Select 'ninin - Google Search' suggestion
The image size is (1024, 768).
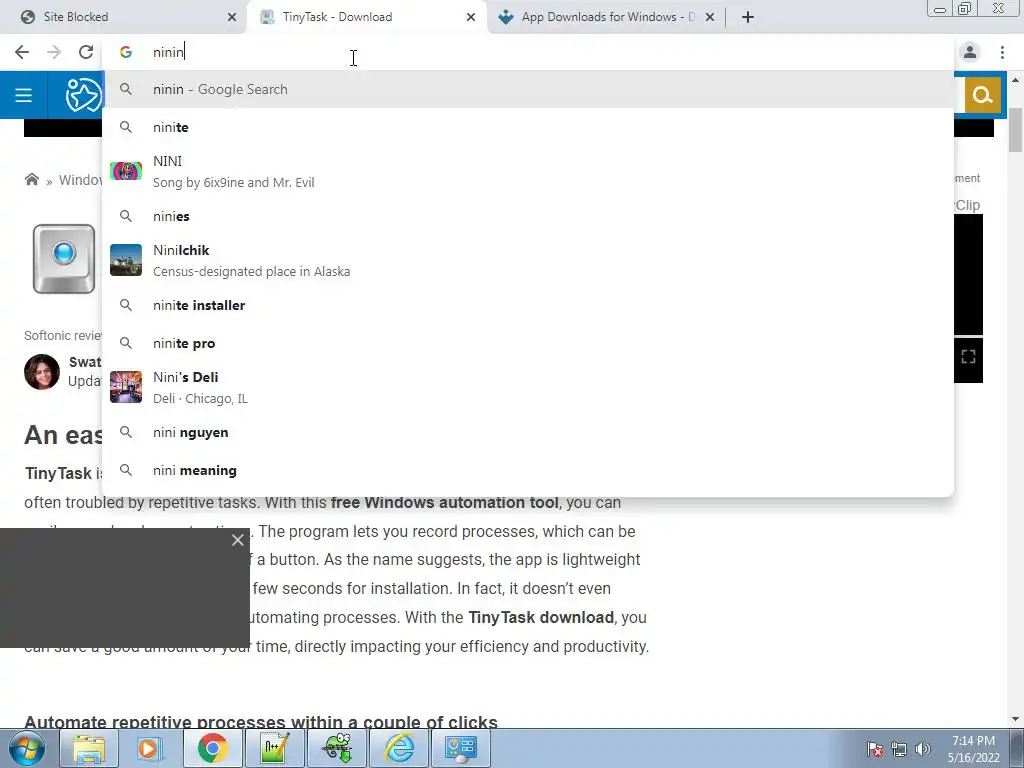click(528, 89)
